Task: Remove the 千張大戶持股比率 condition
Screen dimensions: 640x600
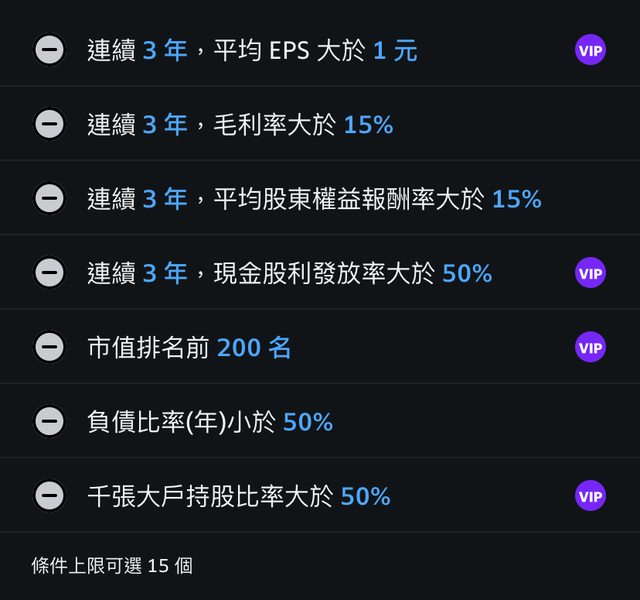Action: click(49, 495)
